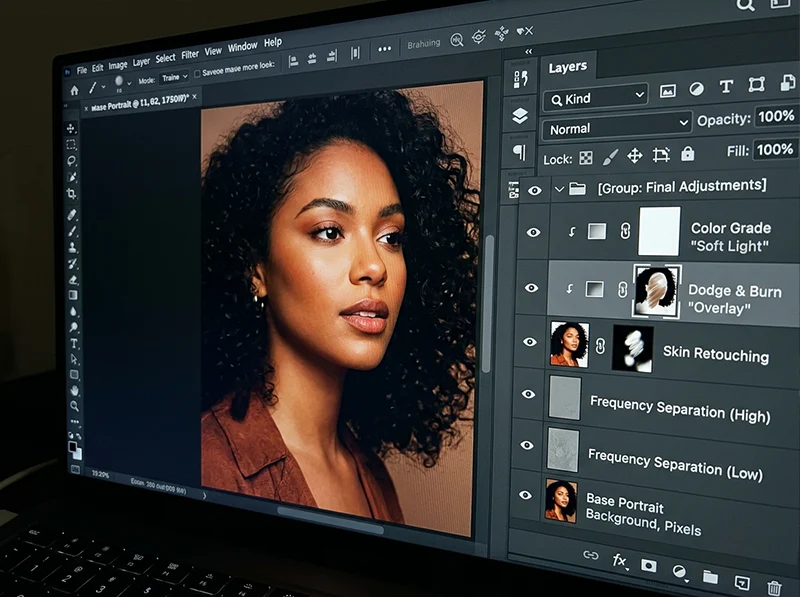Viewport: 800px width, 597px height.
Task: Click the search magnifier at top right
Action: (745, 5)
